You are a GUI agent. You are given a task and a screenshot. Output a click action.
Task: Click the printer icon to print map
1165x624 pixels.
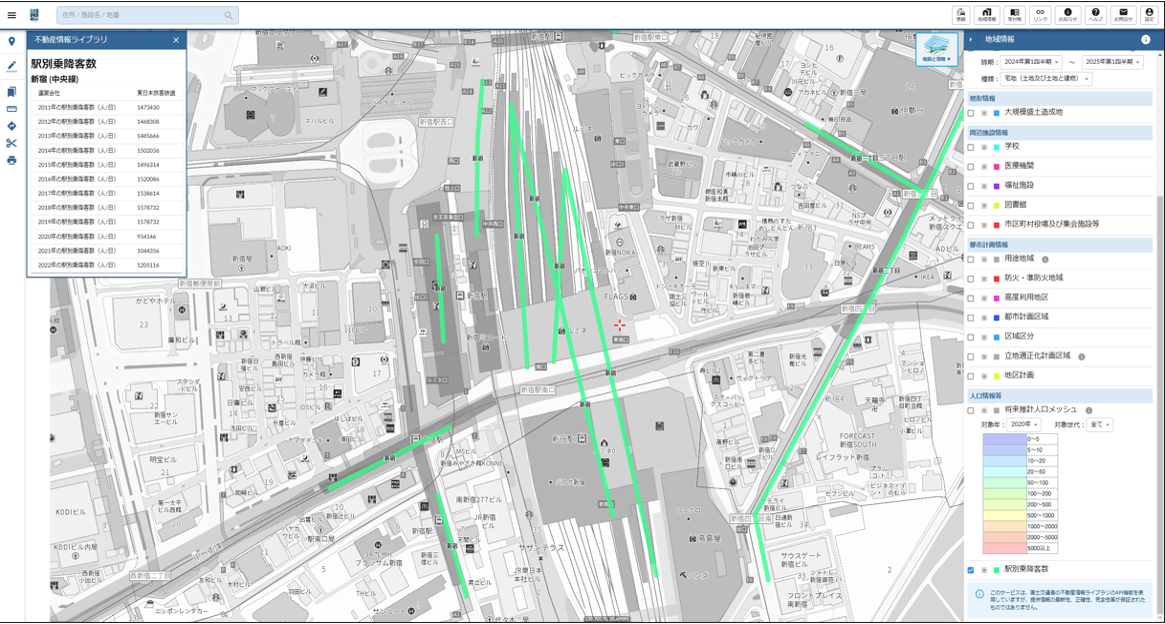click(x=12, y=160)
